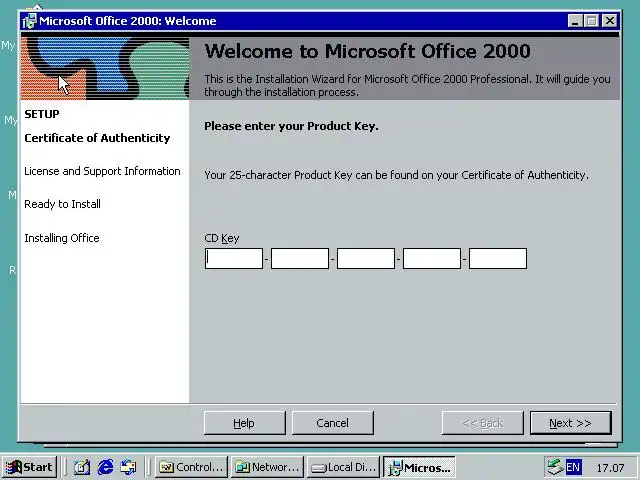Click 'Welcome to Microsoft Office 2000' heading
This screenshot has height=480, width=640.
pos(367,51)
